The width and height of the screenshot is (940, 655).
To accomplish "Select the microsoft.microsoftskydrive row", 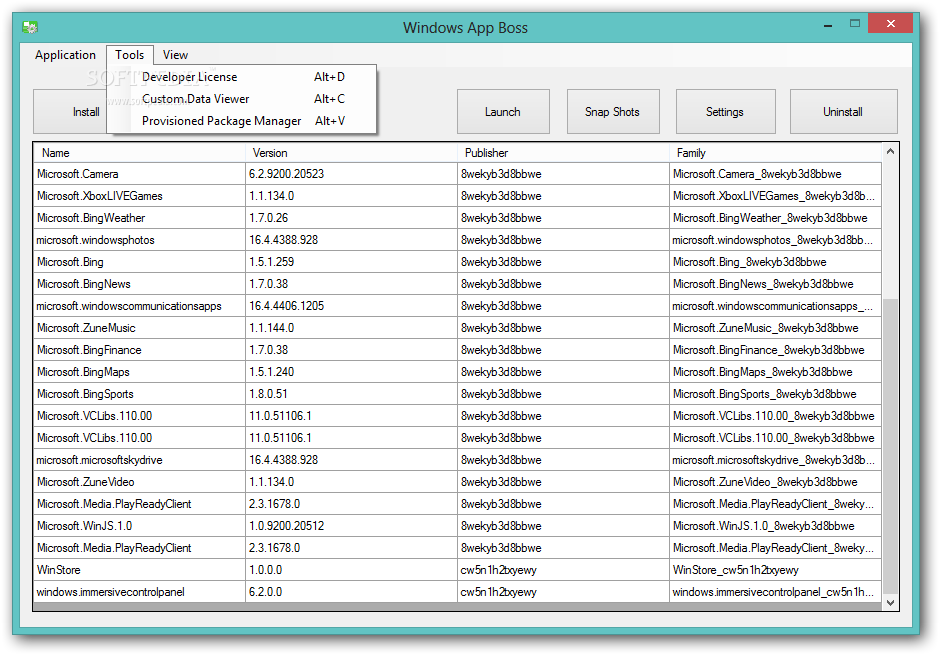I will (x=457, y=460).
